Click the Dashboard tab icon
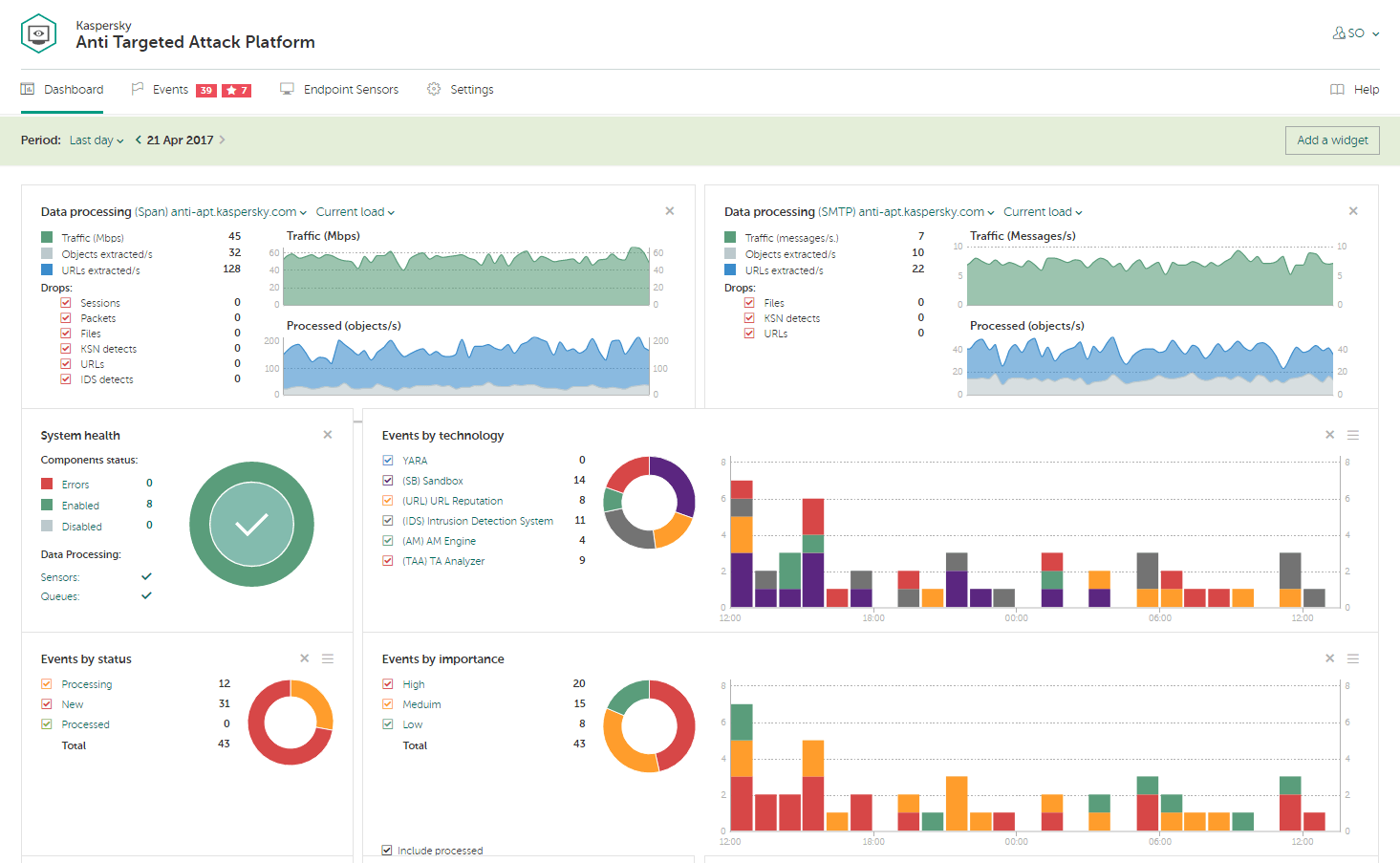Screen dimensions: 1400x863 click(x=28, y=89)
